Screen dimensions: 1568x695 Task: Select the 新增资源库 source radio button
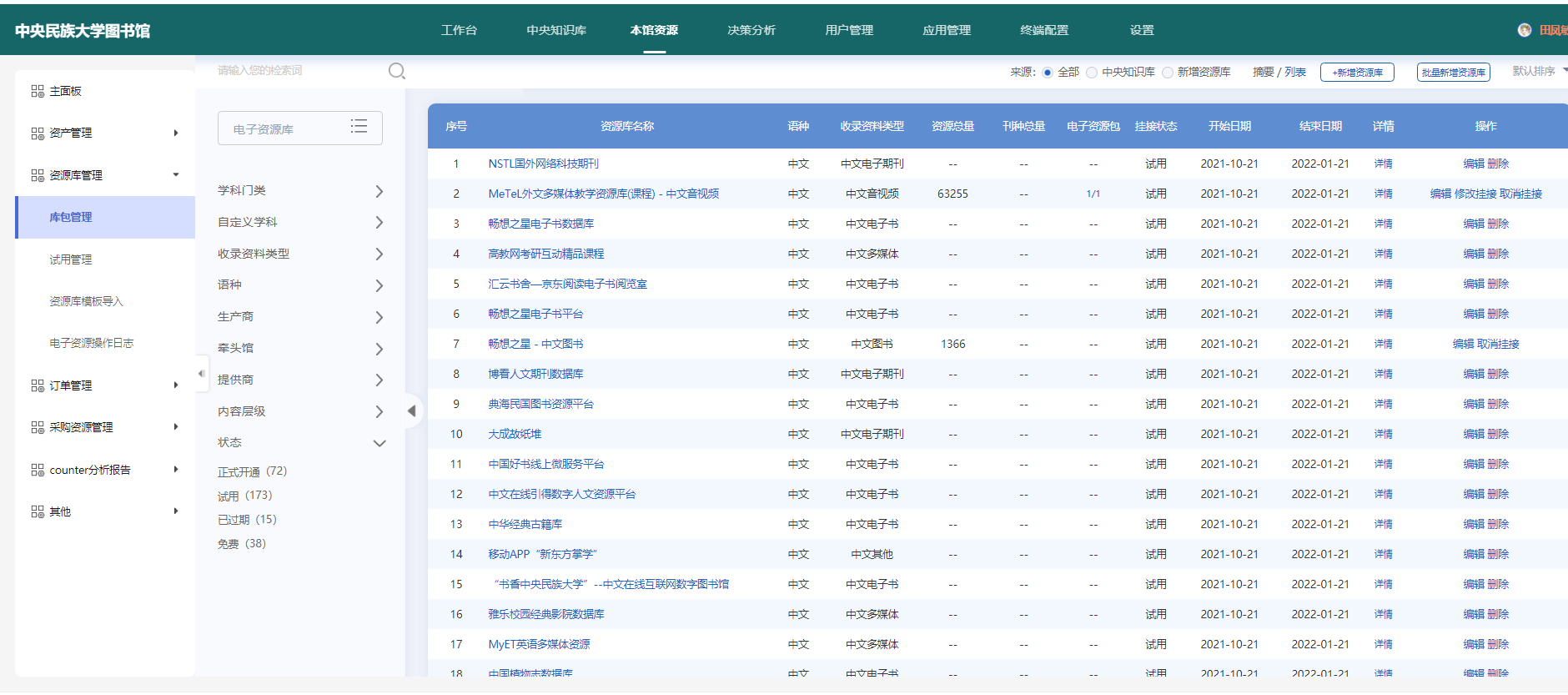pos(1168,73)
